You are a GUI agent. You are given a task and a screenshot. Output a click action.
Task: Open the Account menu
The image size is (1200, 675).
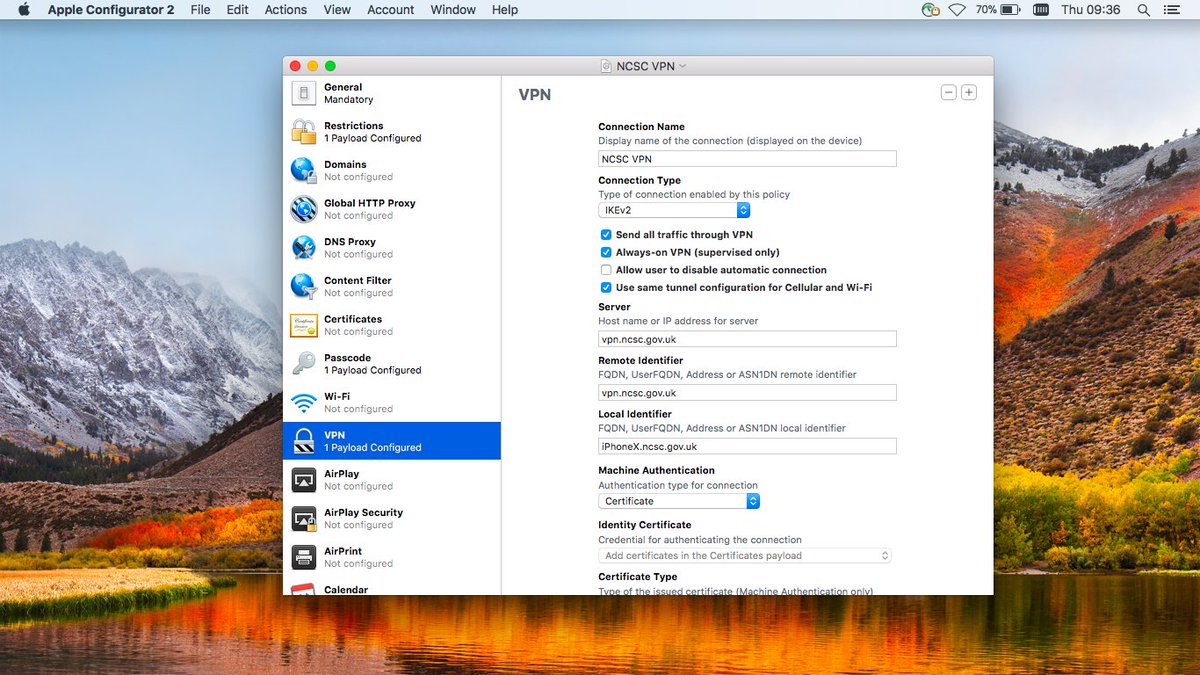pos(391,9)
